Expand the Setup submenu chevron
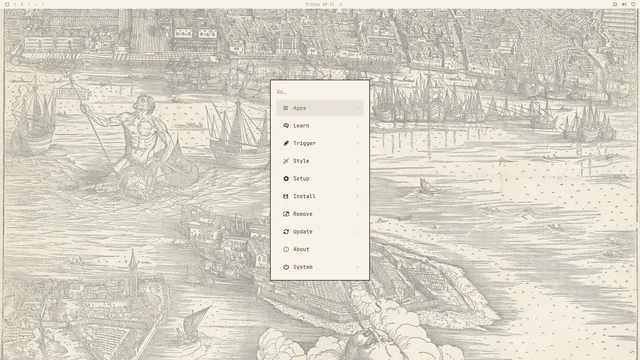This screenshot has height=360, width=640. (358, 179)
